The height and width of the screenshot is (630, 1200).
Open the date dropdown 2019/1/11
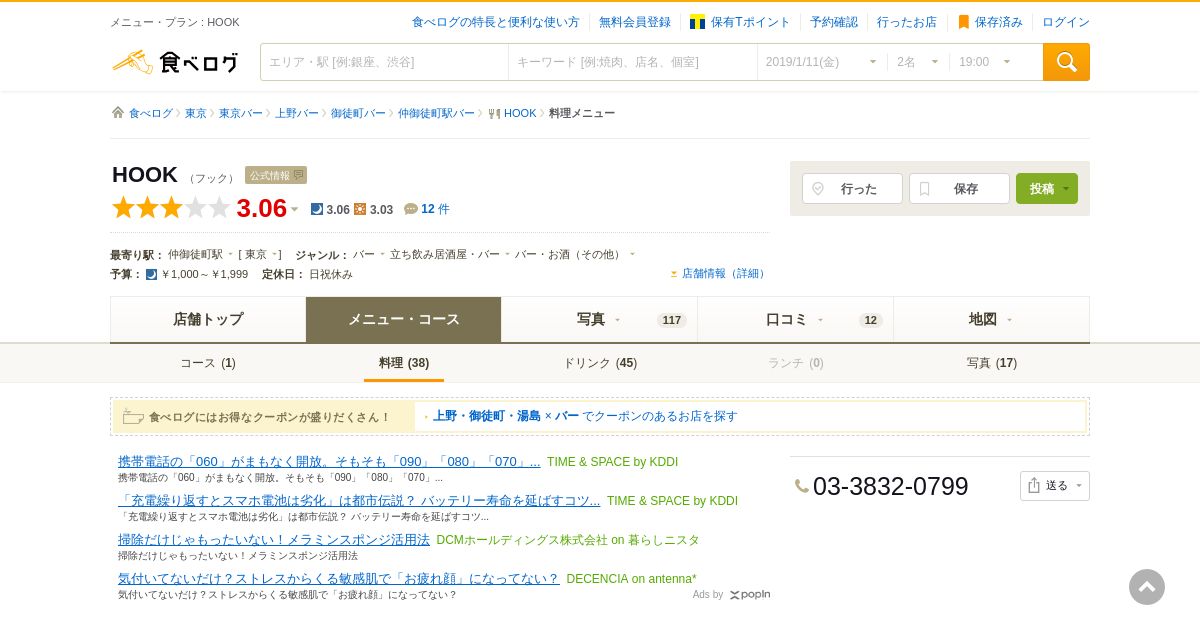[821, 62]
